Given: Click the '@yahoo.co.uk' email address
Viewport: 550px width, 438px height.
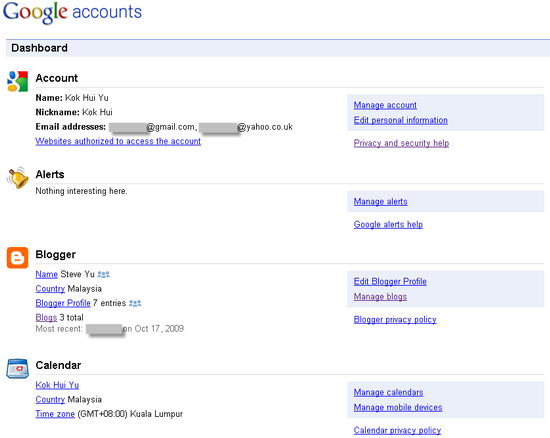Looking at the screenshot, I should pyautogui.click(x=265, y=127).
